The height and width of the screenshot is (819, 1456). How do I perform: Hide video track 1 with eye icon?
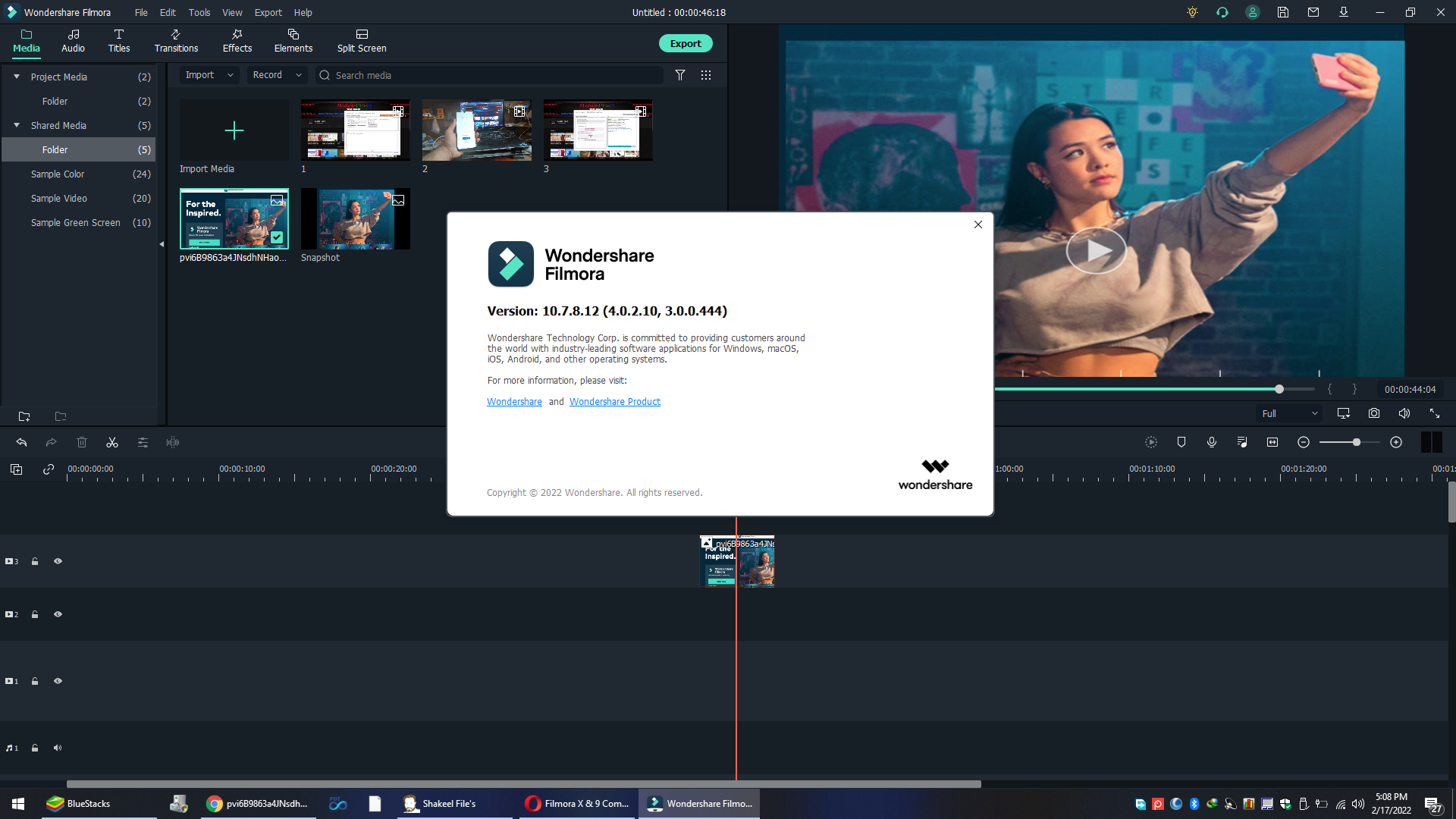(58, 681)
